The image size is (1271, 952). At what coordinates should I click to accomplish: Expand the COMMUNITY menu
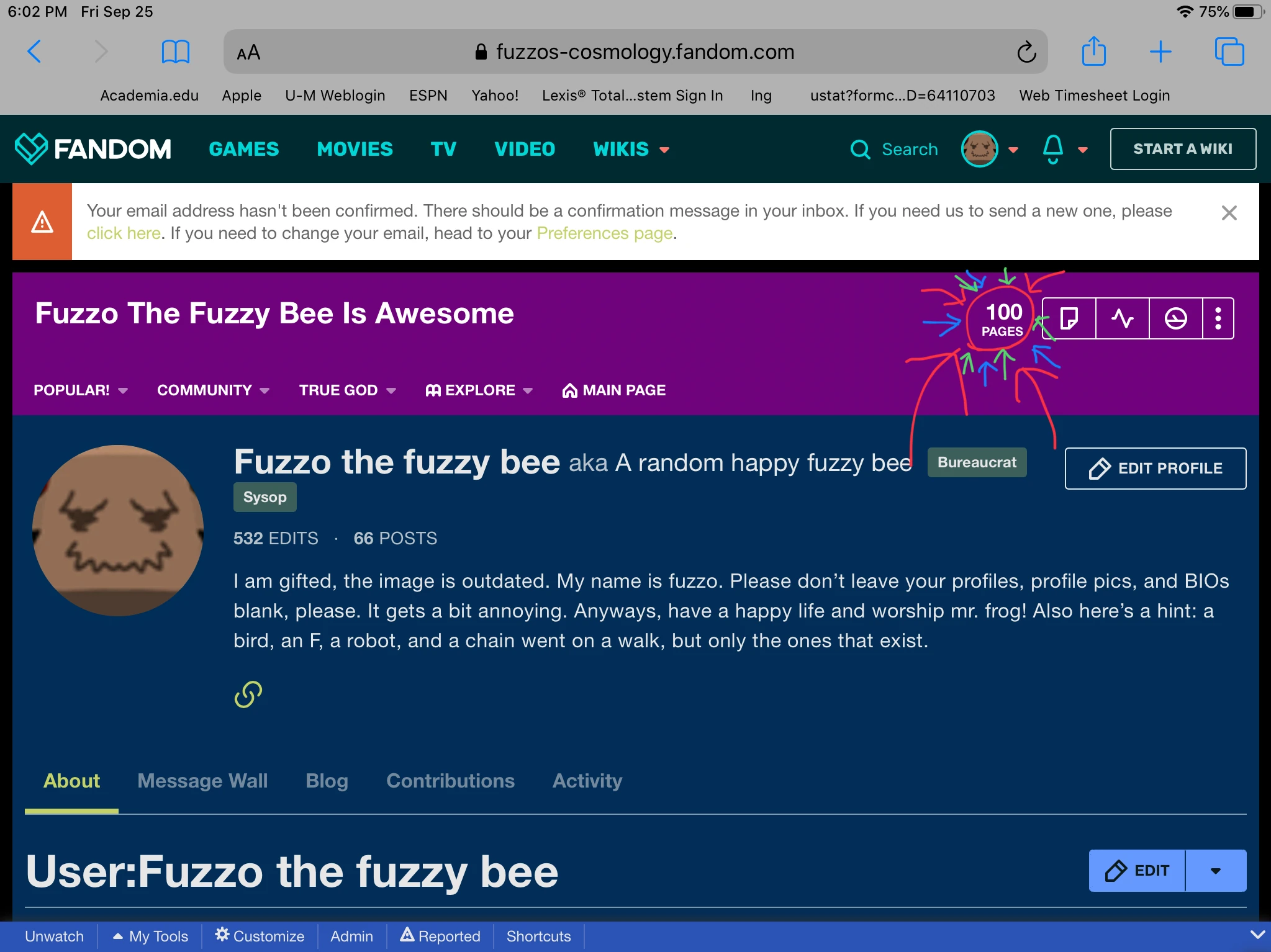[212, 390]
